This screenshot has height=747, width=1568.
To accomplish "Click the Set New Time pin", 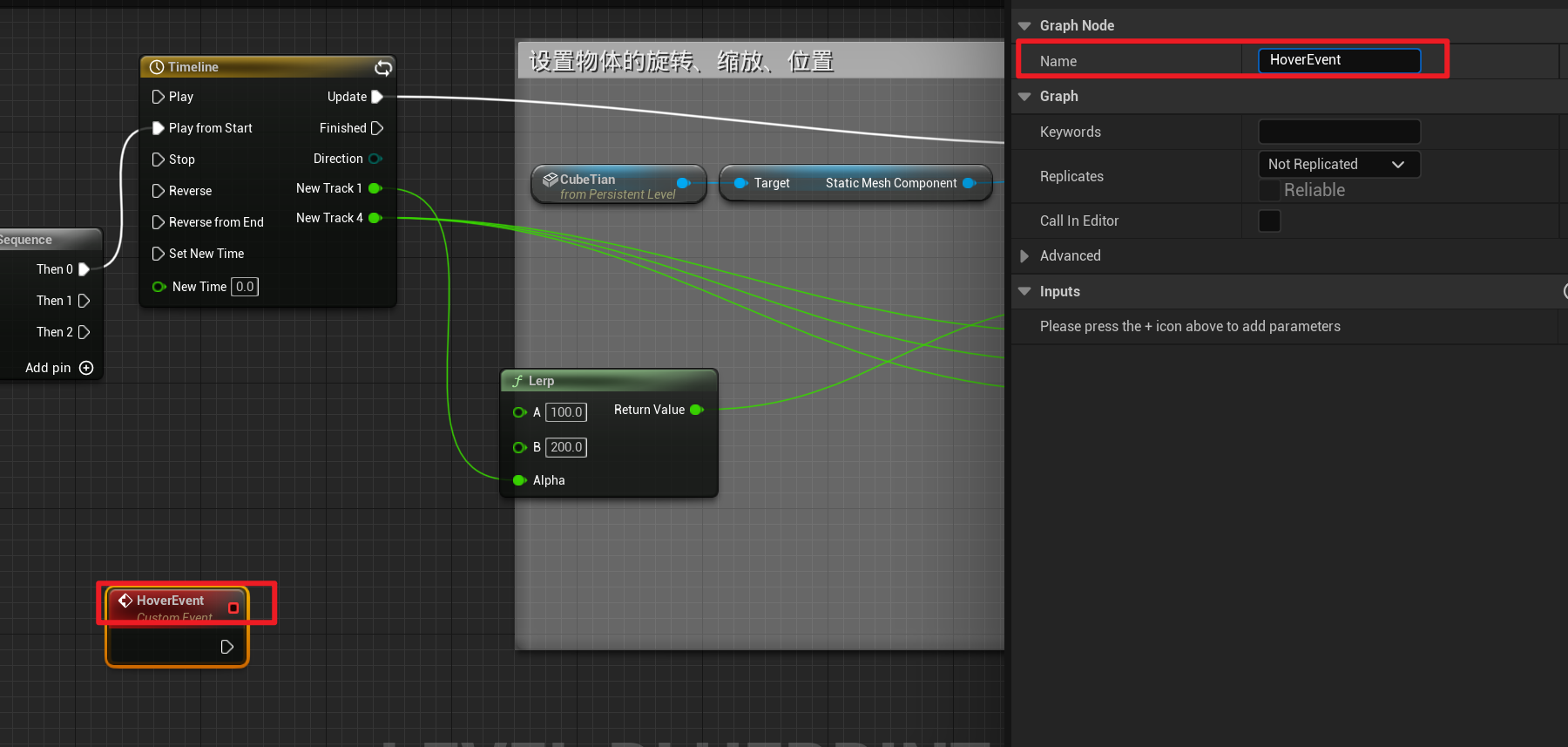I will click(159, 254).
